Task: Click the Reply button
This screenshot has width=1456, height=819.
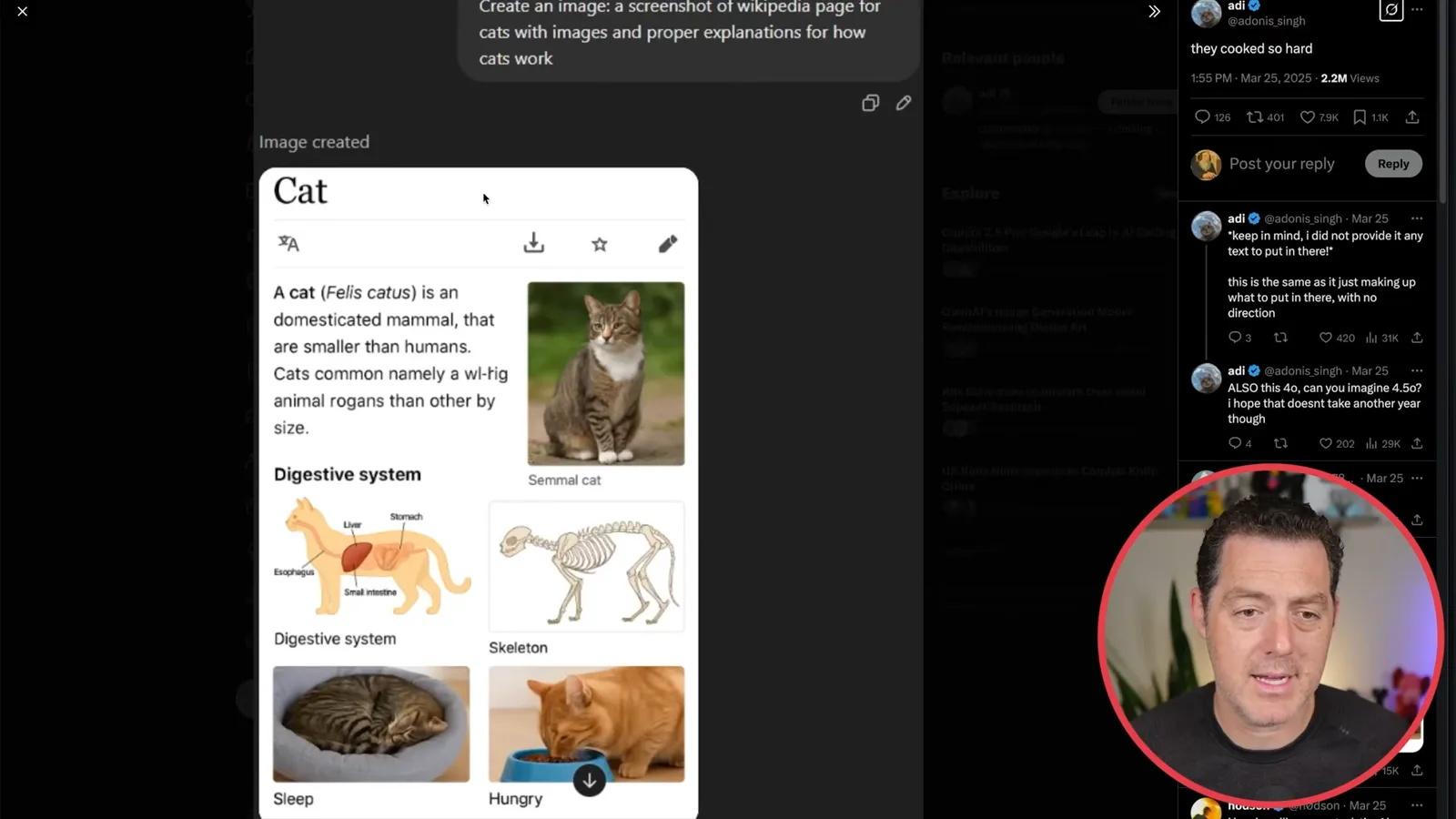Action: 1393,164
